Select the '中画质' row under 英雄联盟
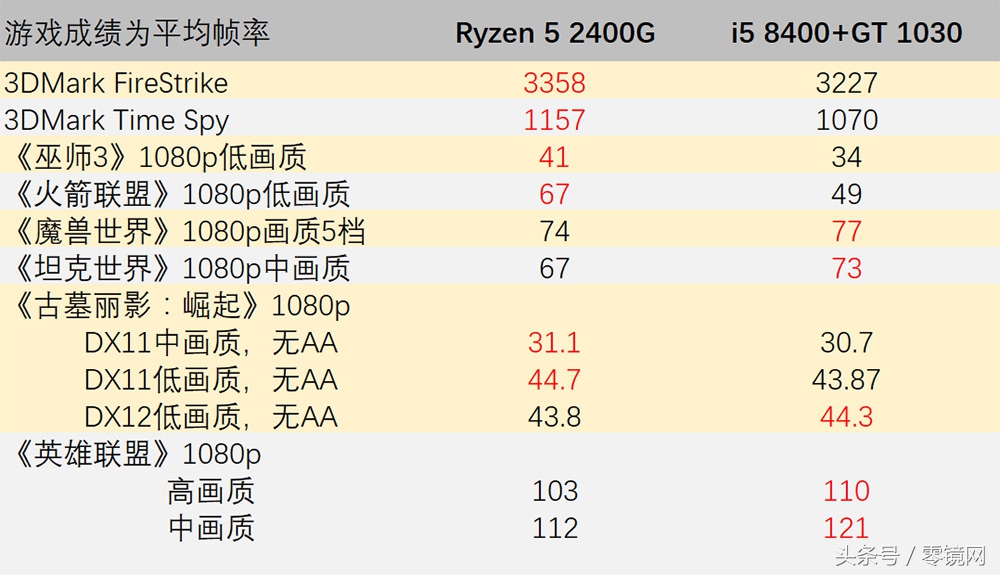 pos(211,528)
